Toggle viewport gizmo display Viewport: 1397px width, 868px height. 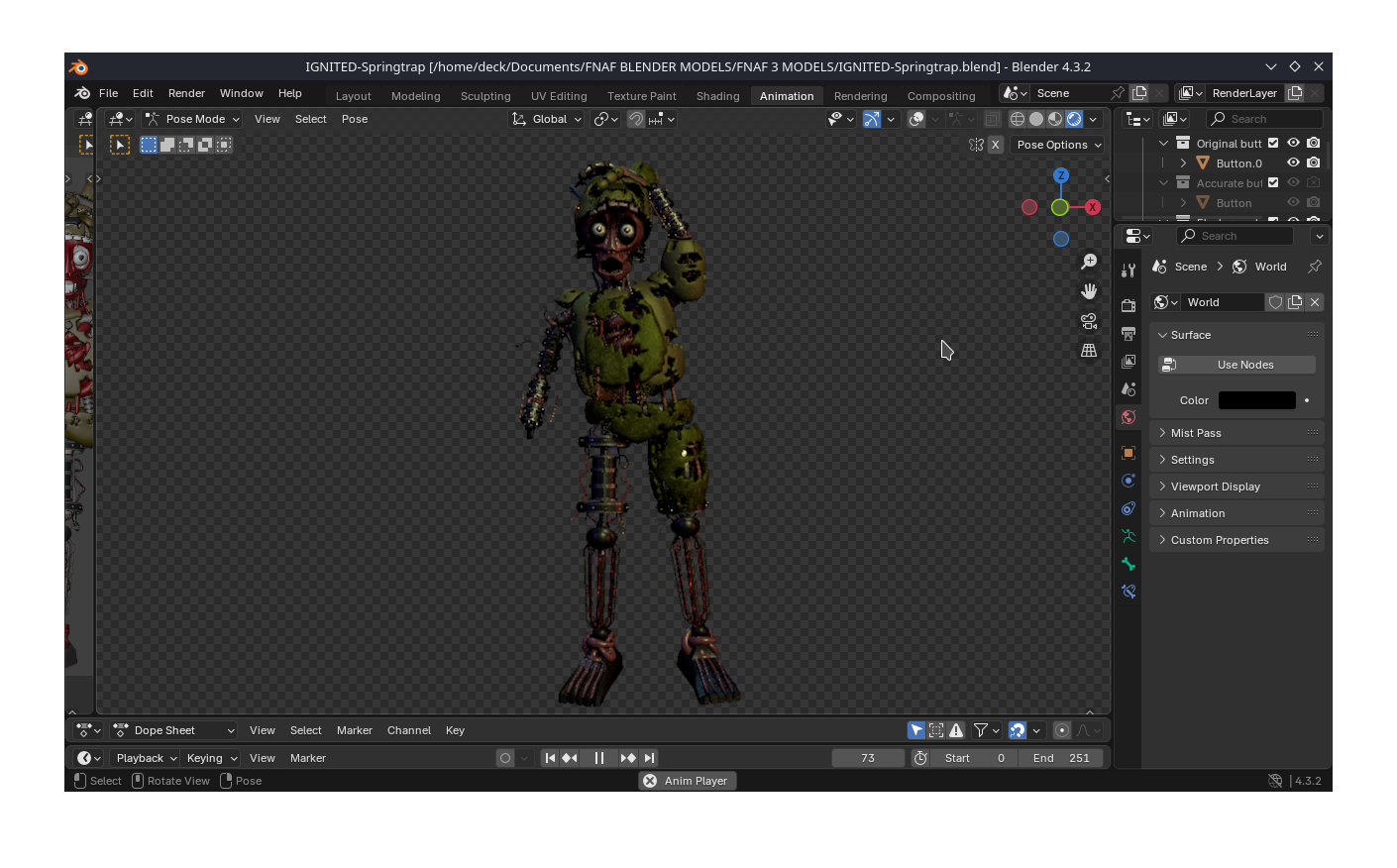[x=872, y=119]
